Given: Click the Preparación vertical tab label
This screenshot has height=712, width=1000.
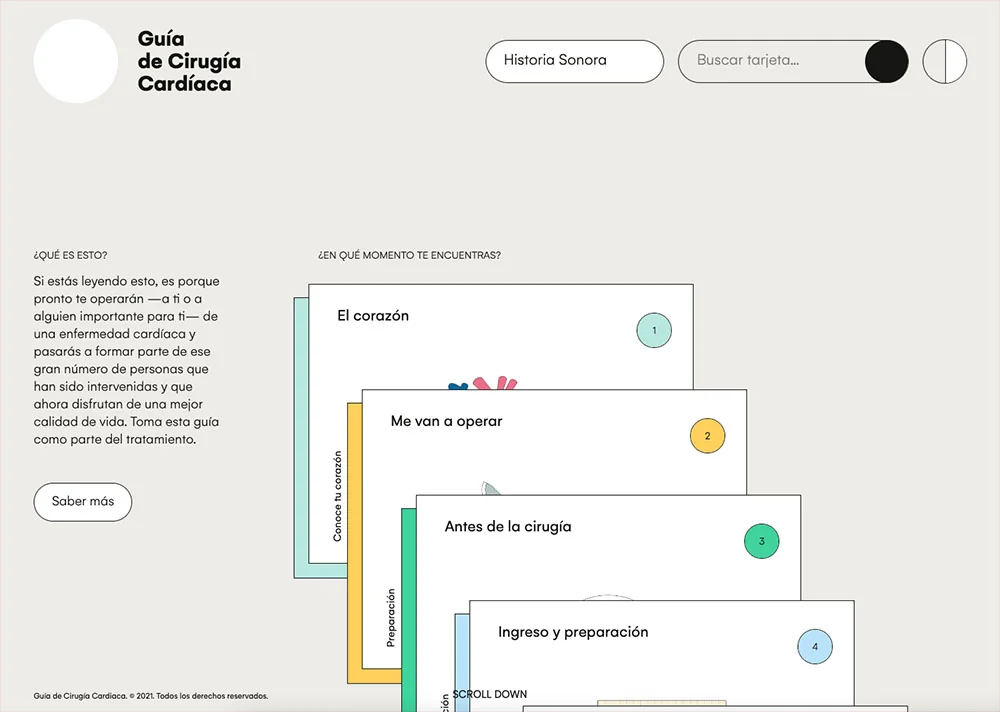Looking at the screenshot, I should [x=391, y=616].
